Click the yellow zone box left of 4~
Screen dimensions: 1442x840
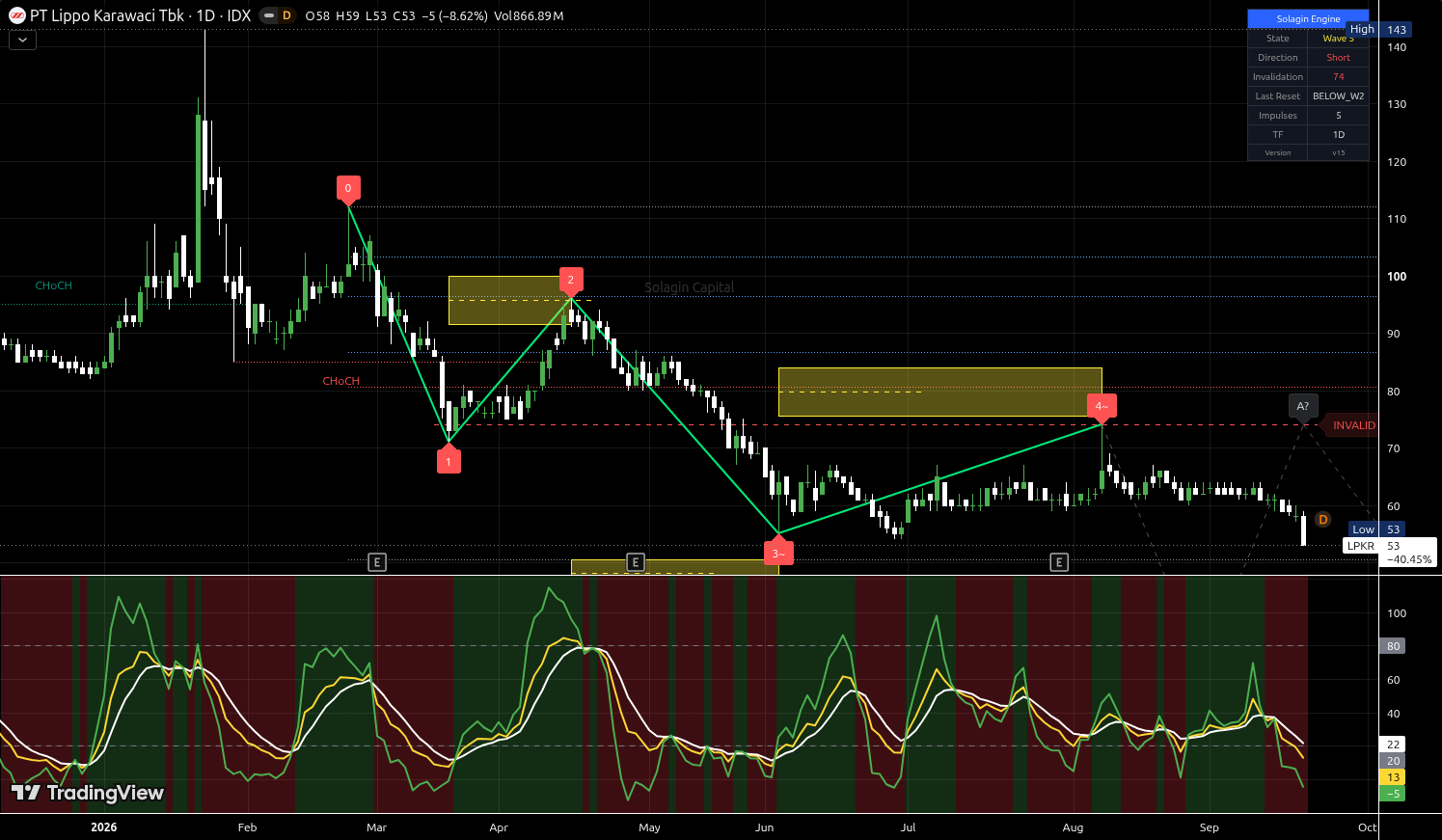pyautogui.click(x=939, y=392)
